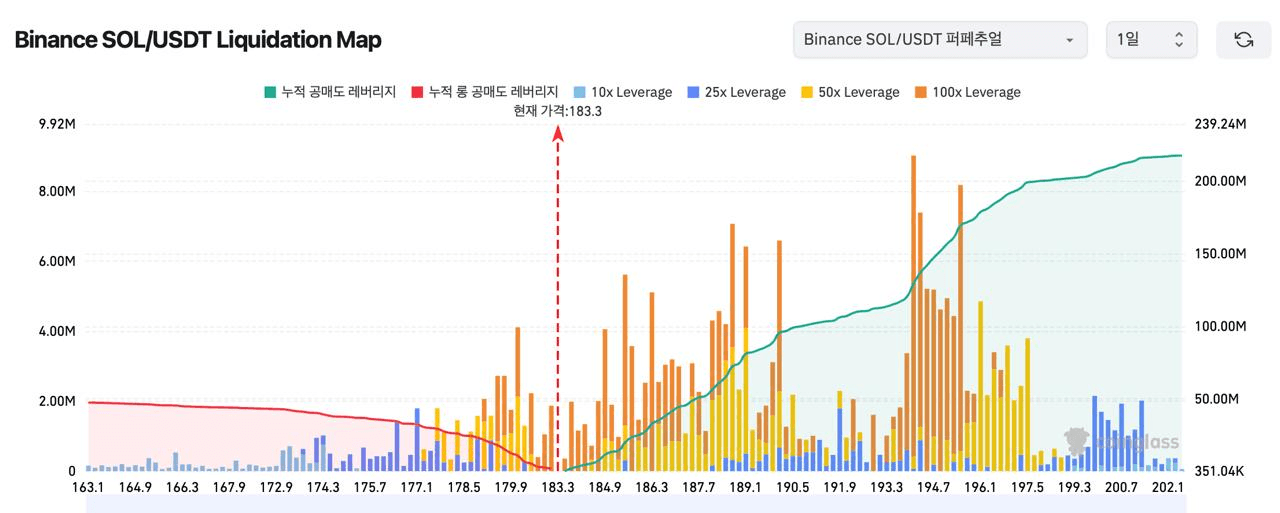Screen dimensions: 1280x513
Task: Toggle the 누적 롱 공매도 레버리지 legend series
Action: (x=484, y=92)
